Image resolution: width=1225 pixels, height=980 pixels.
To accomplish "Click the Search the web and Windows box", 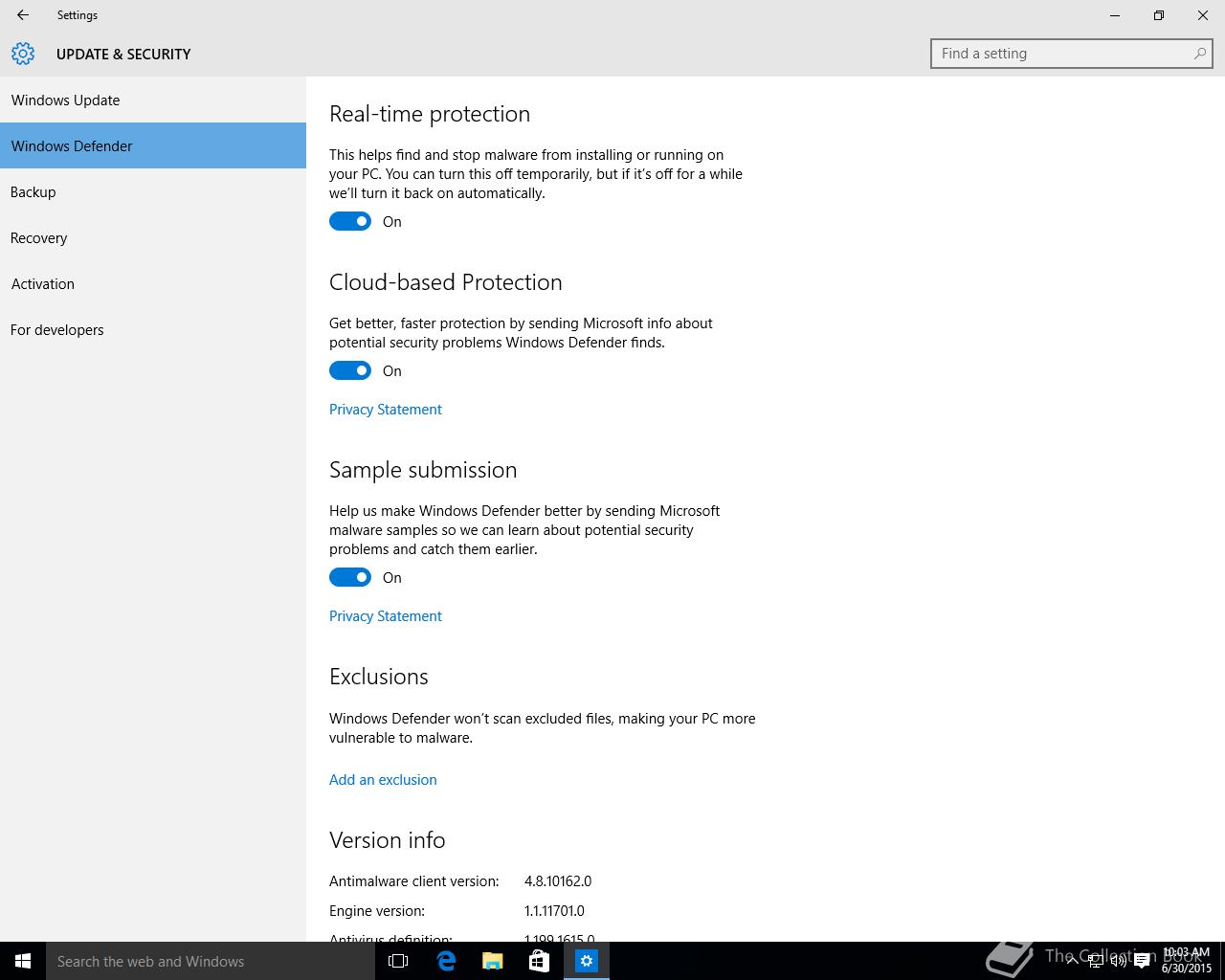I will 211,961.
